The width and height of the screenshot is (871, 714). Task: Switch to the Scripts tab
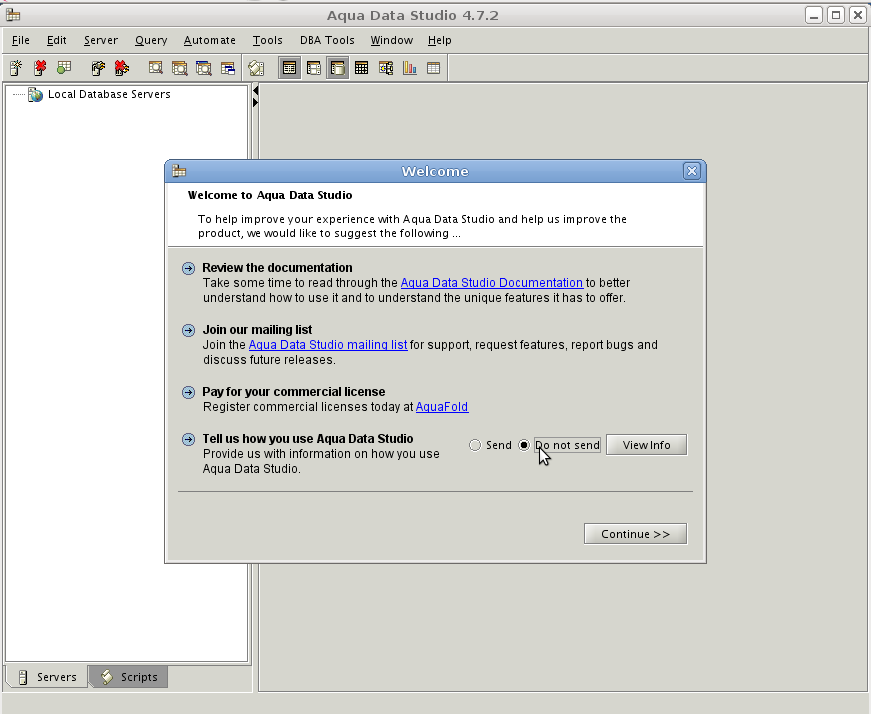click(x=129, y=677)
